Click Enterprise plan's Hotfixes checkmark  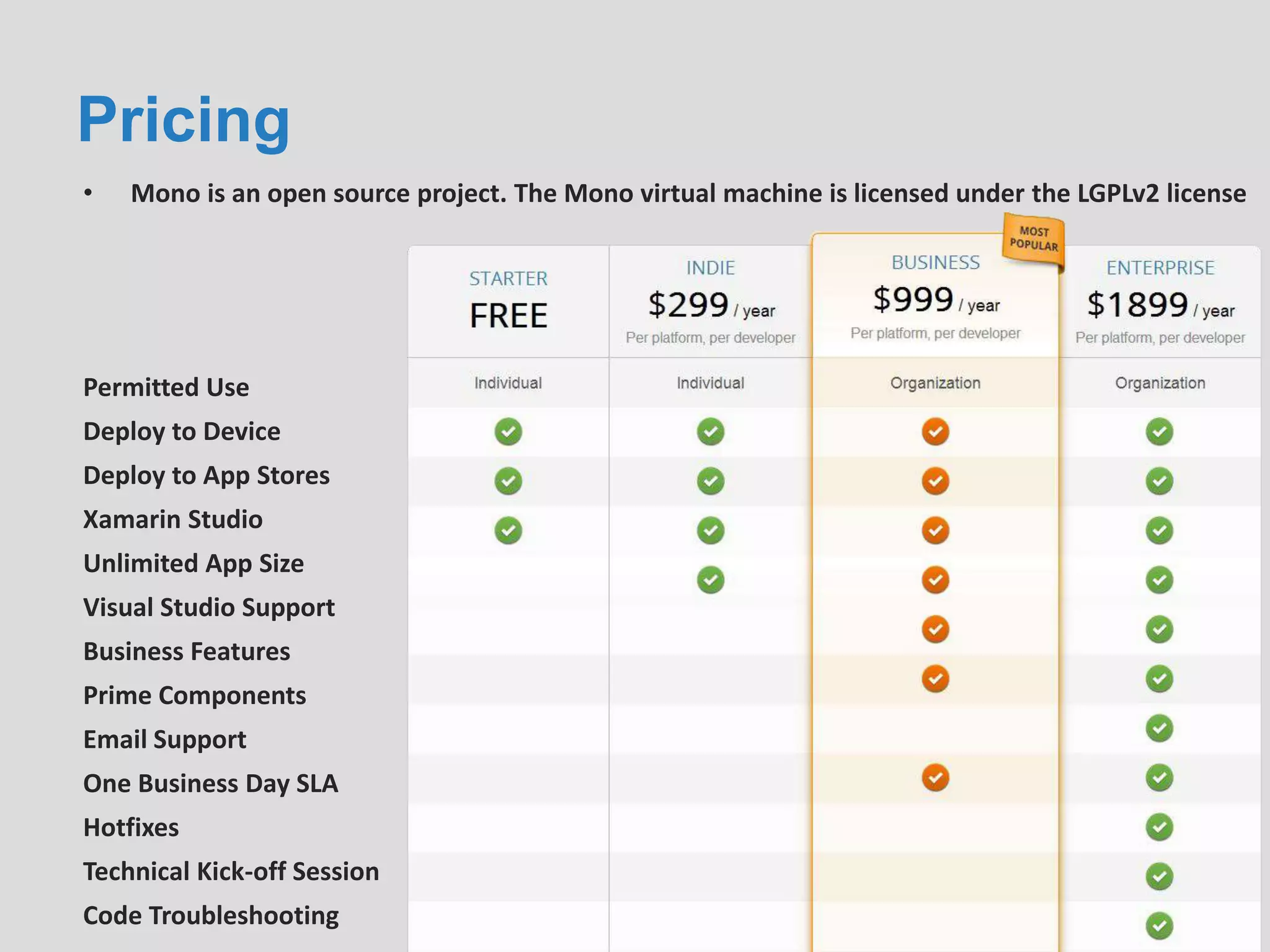[x=1159, y=827]
